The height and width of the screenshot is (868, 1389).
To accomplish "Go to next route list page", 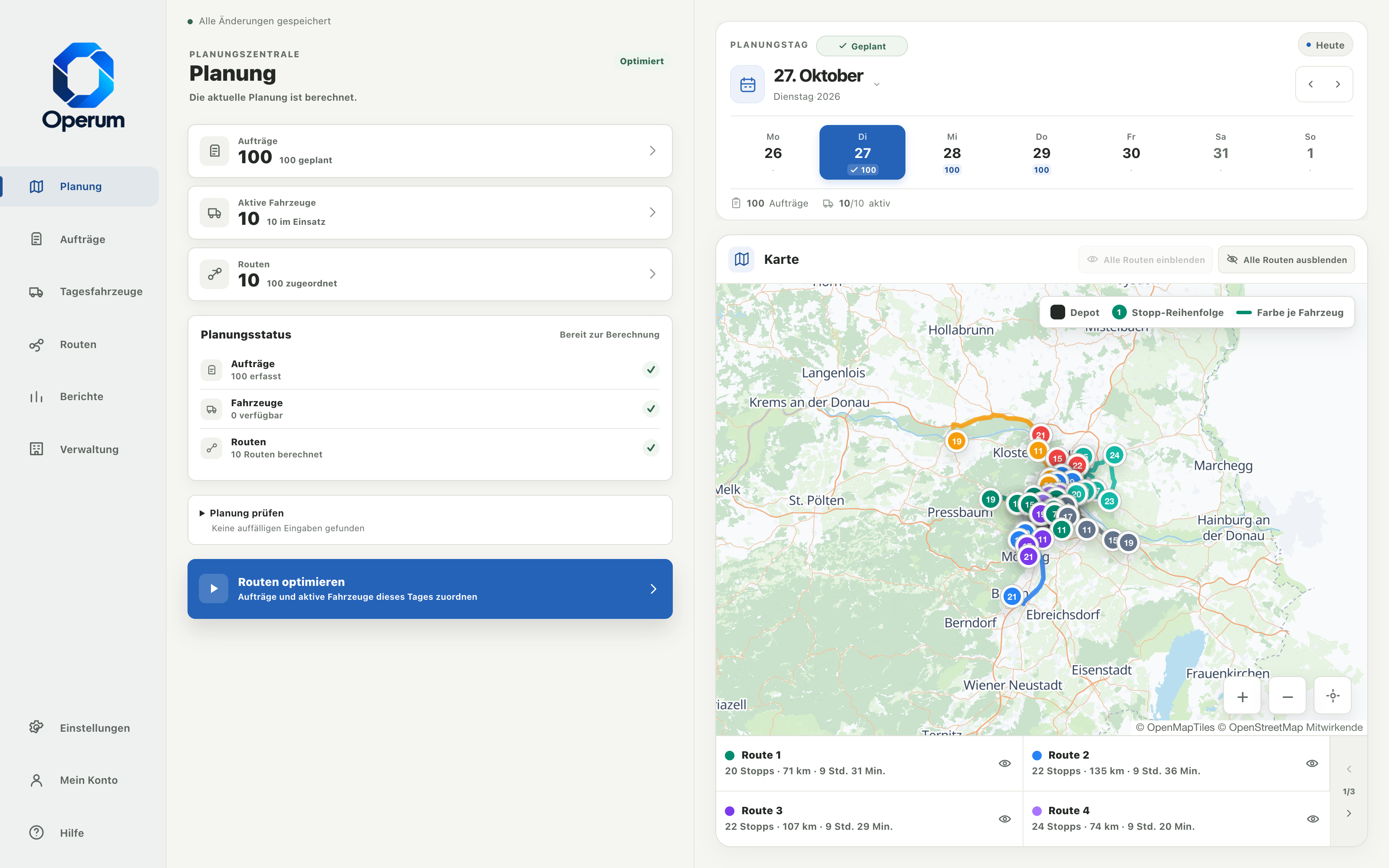I will 1349,813.
